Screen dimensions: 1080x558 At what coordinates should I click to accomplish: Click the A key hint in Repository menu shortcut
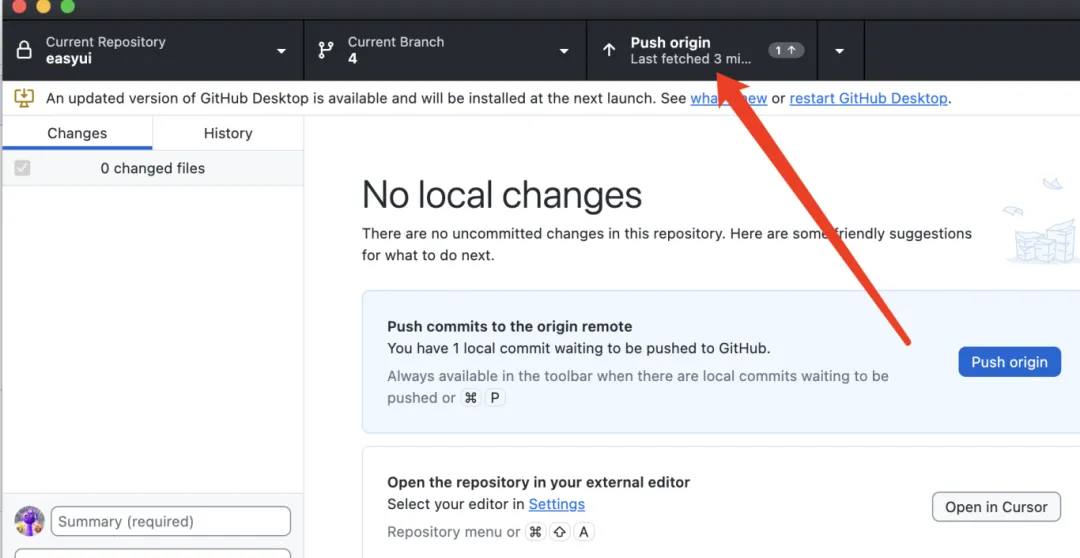click(584, 532)
